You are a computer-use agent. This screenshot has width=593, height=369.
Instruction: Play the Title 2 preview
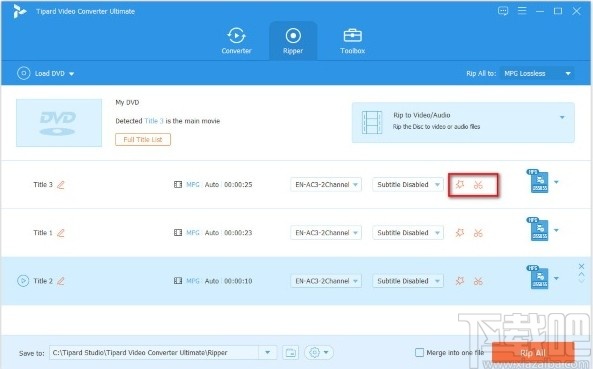pyautogui.click(x=23, y=281)
